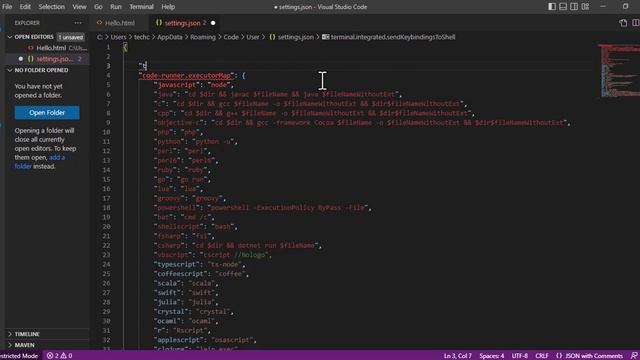Click the '1 unsaved' badge
Image resolution: width=640 pixels, height=360 pixels.
coord(71,37)
